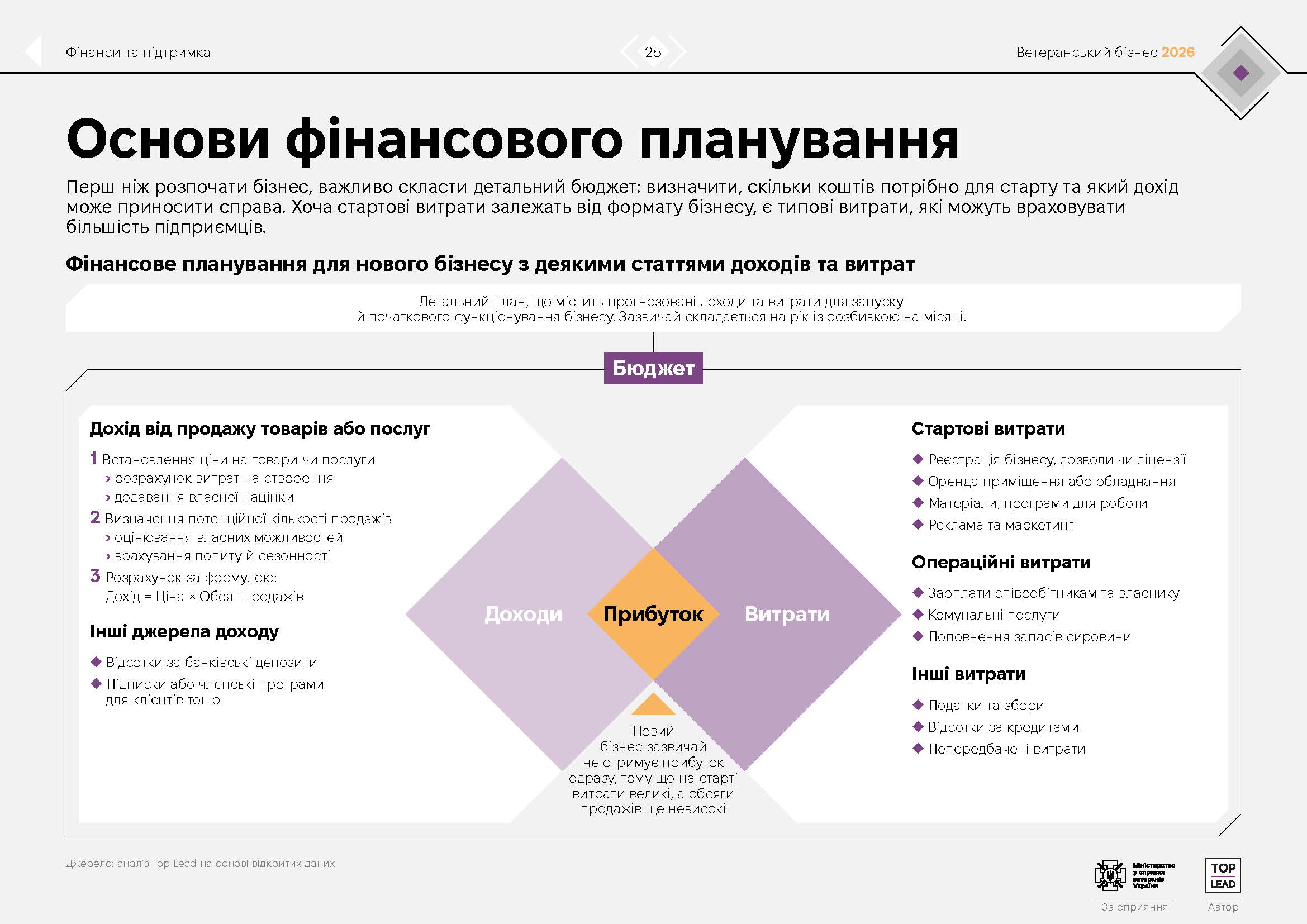The width and height of the screenshot is (1307, 924).
Task: Click the Ветеранський бізнес 2026 header text
Action: click(1105, 53)
